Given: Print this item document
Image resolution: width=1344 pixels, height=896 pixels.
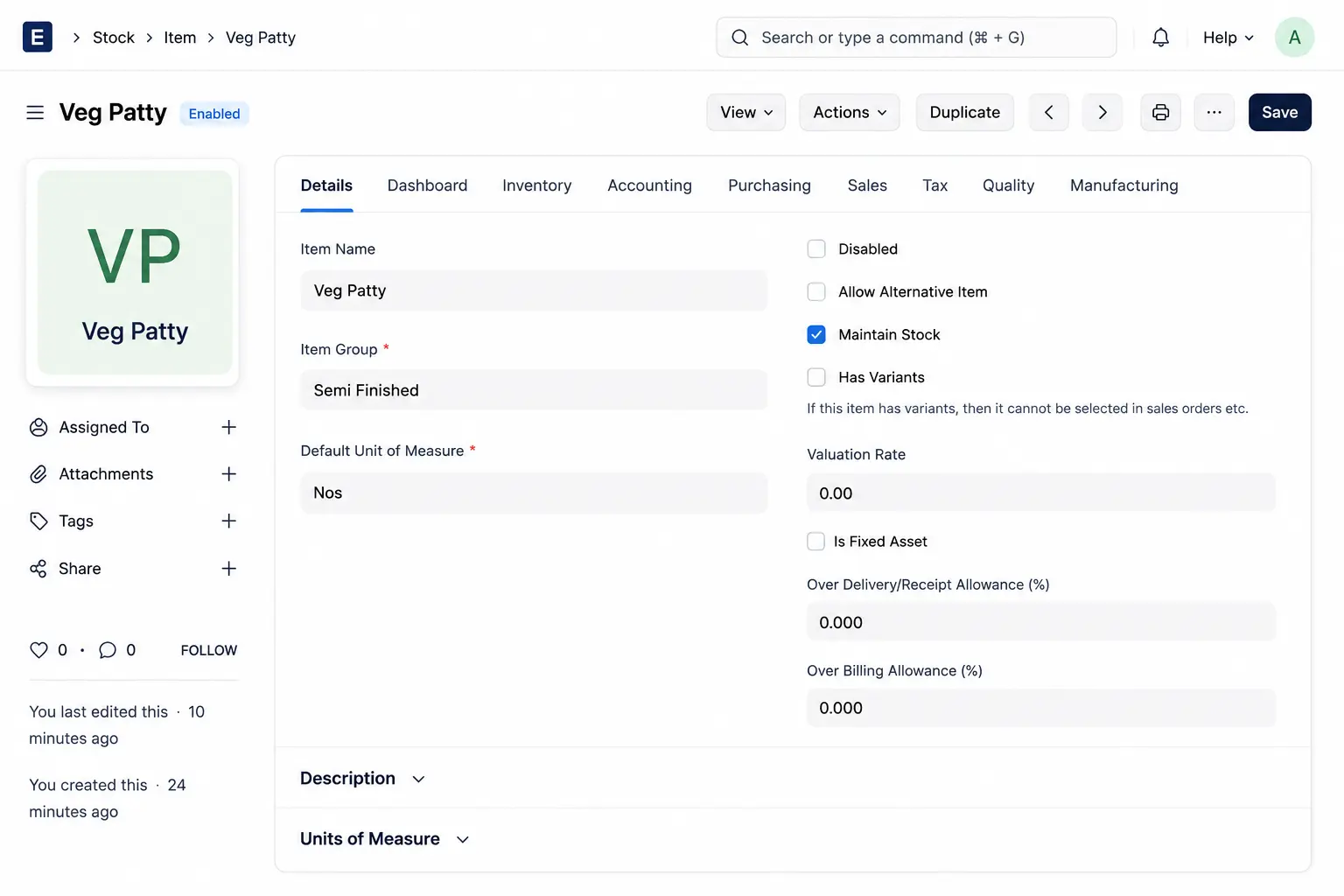Looking at the screenshot, I should click(1160, 112).
